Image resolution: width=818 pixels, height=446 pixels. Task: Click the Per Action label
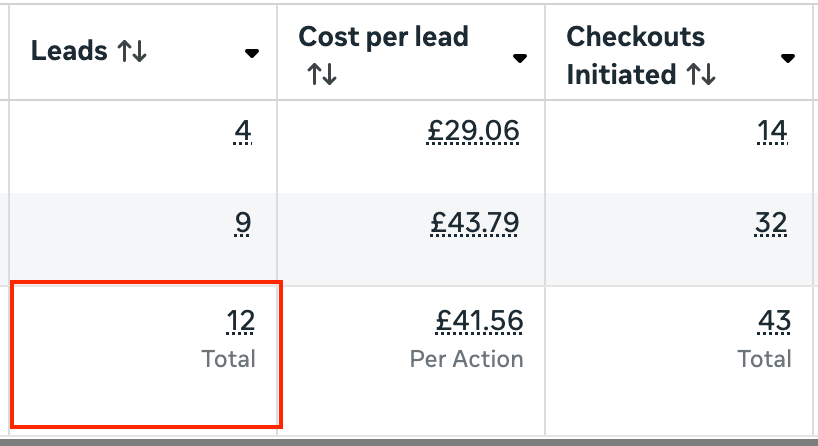pyautogui.click(x=466, y=359)
